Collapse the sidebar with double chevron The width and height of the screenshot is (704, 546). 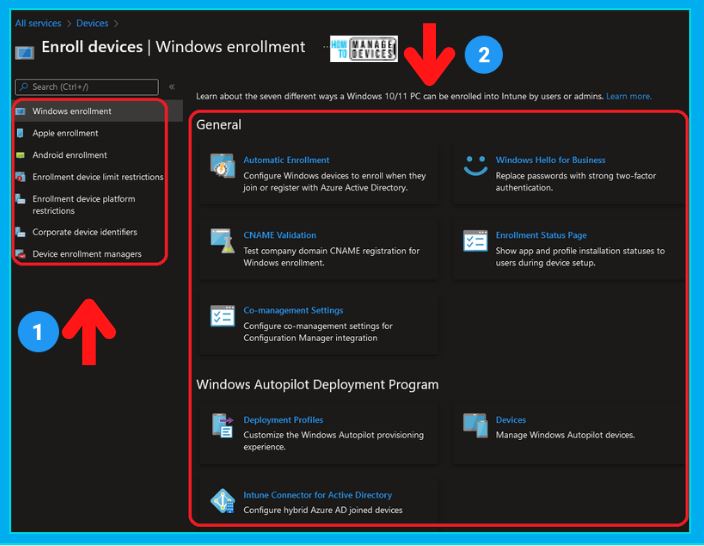pyautogui.click(x=172, y=87)
